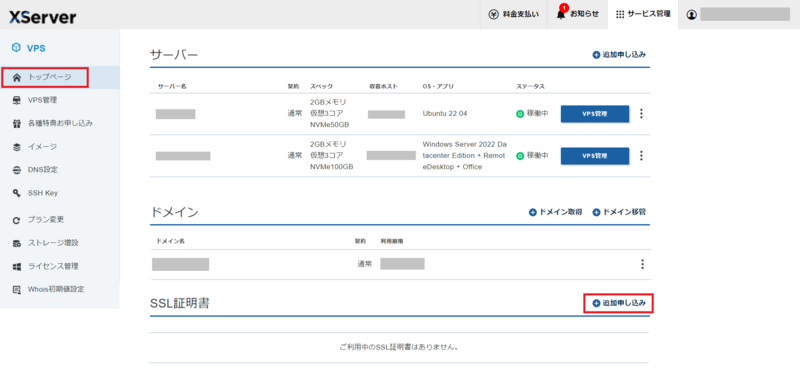Image resolution: width=800 pixels, height=380 pixels.
Task: Open three-dot menu in the domain row
Action: [x=642, y=264]
